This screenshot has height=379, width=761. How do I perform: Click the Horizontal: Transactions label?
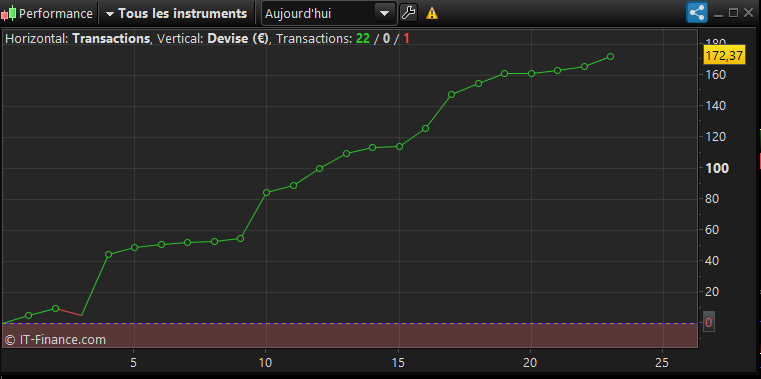coord(78,39)
